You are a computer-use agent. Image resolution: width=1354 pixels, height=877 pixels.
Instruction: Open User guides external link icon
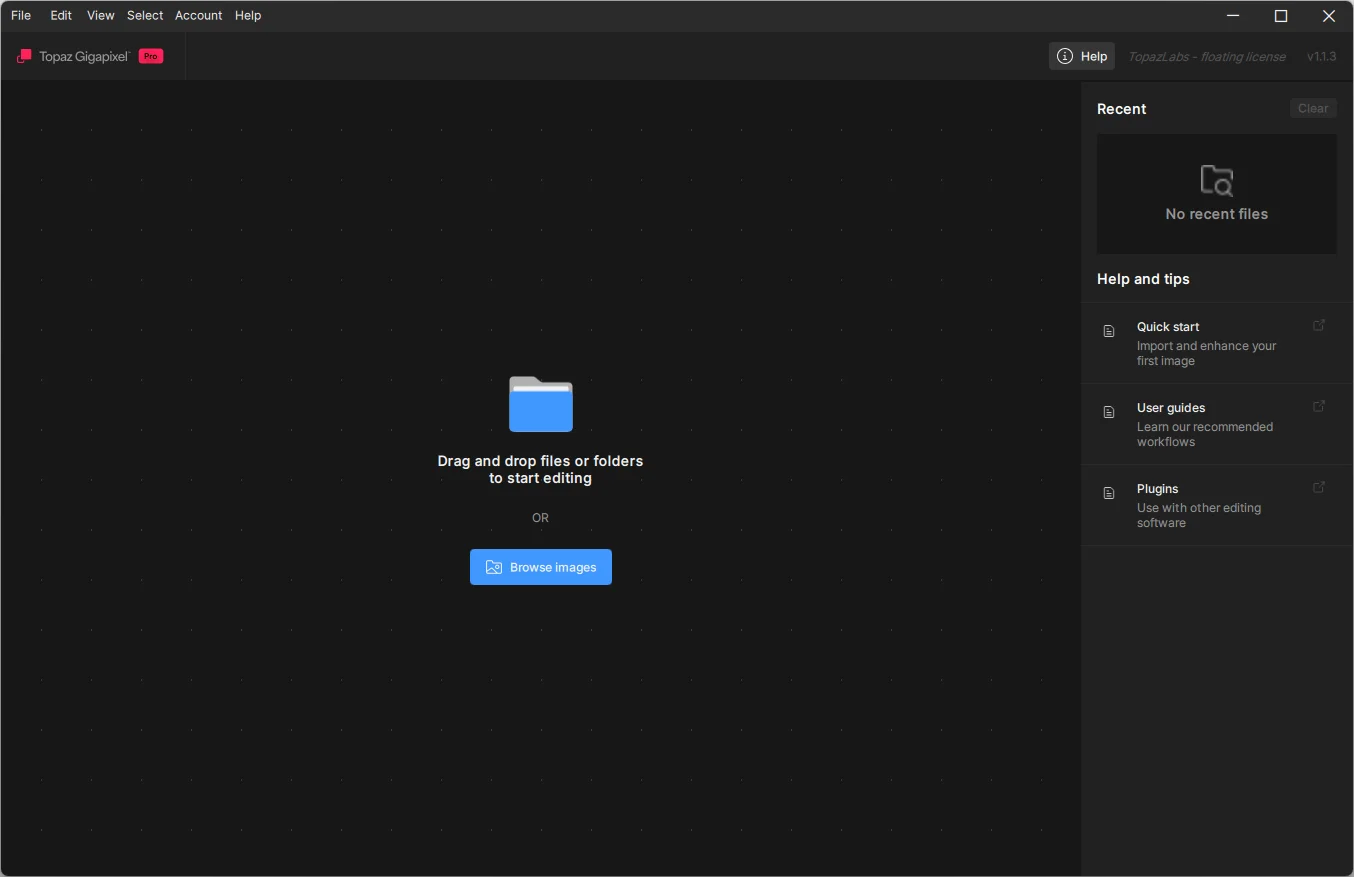coord(1319,406)
